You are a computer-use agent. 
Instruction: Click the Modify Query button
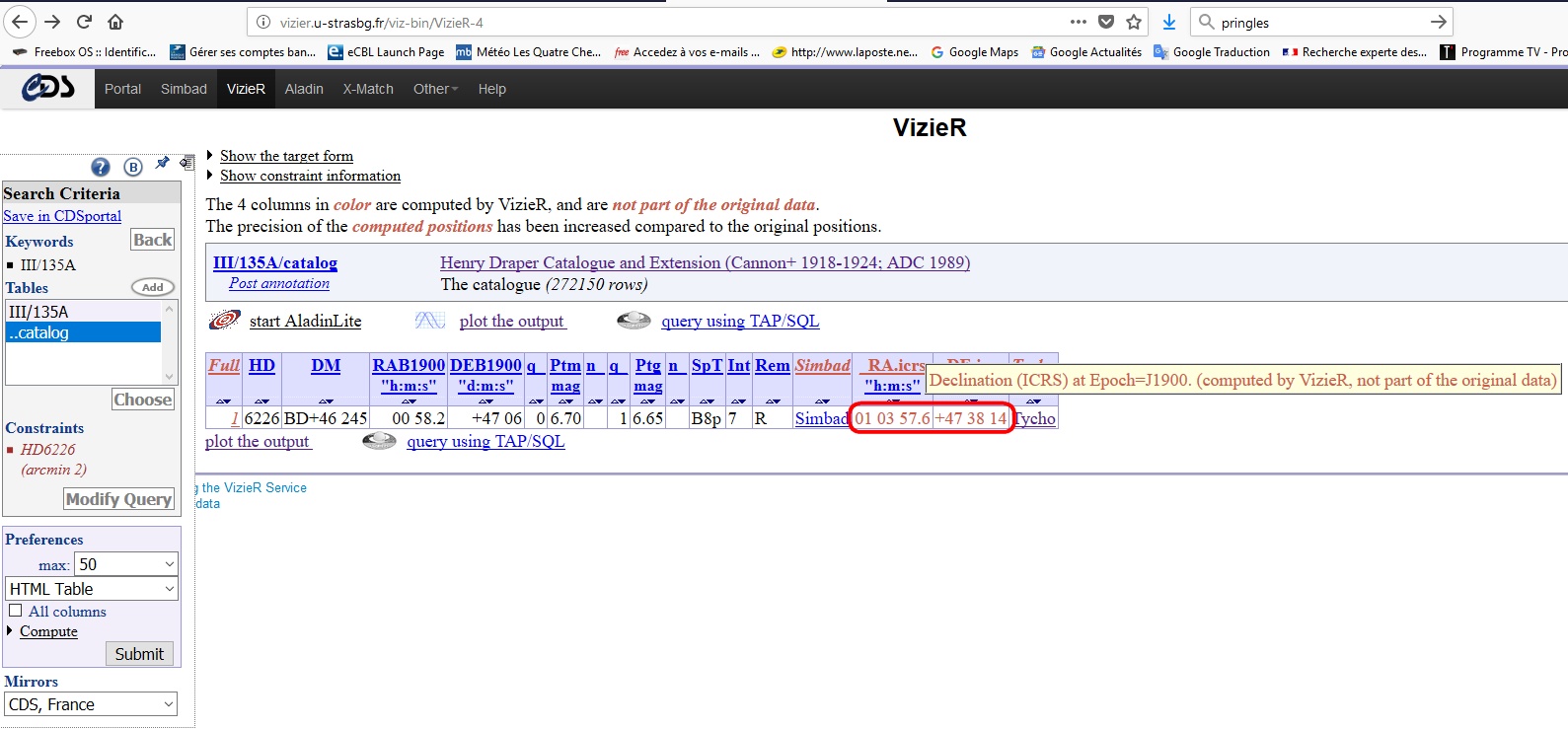(118, 499)
